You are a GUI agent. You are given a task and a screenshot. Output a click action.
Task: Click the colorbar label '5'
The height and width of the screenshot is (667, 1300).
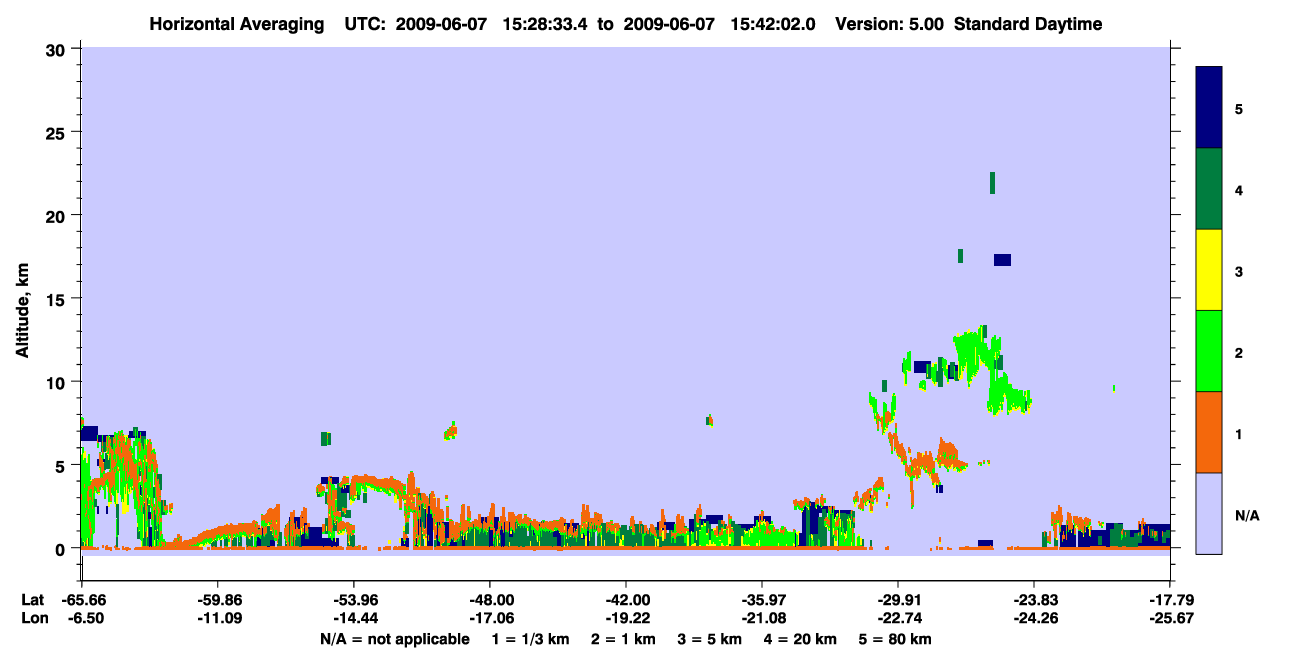(x=1239, y=108)
